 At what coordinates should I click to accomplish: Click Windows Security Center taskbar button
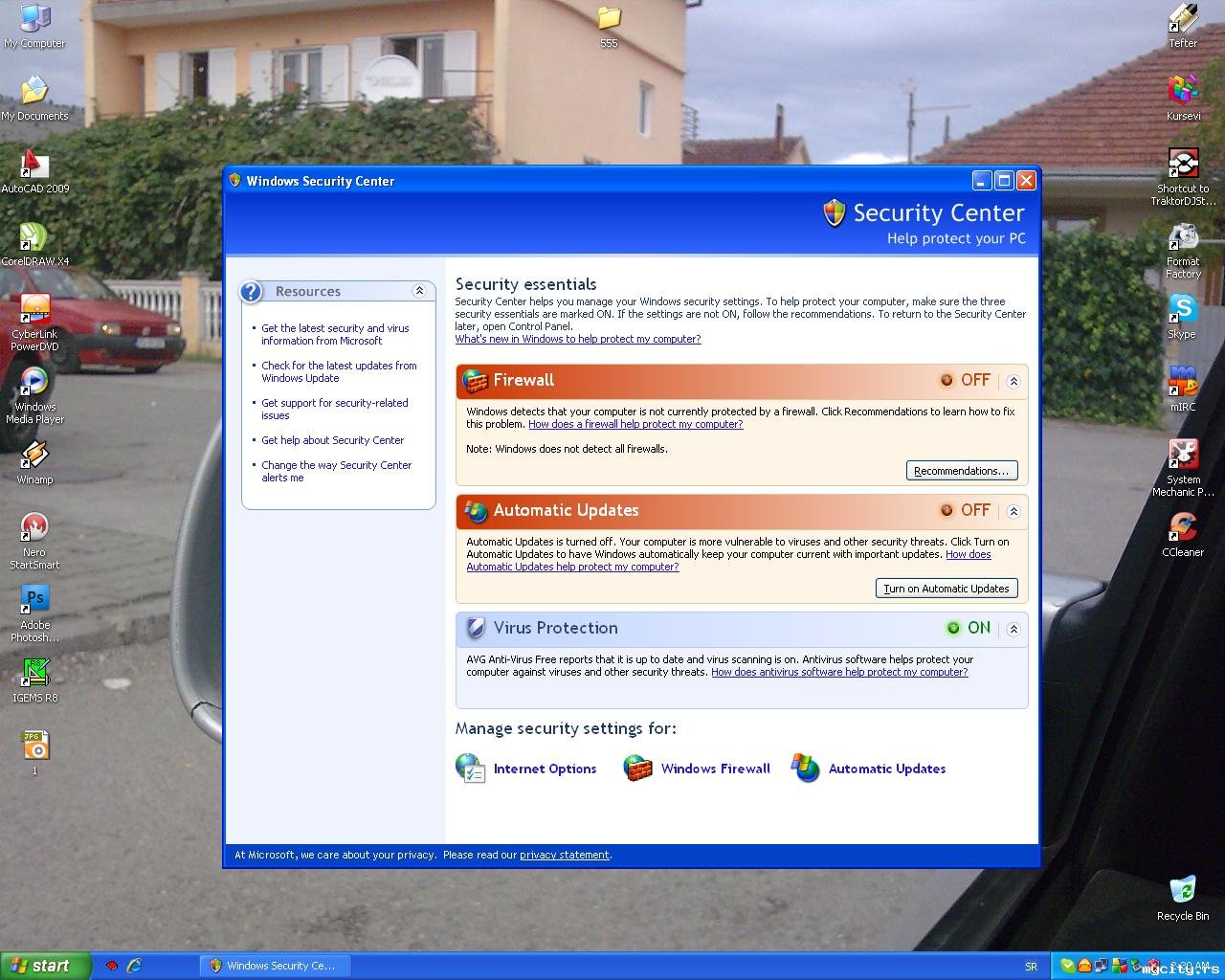pos(275,966)
